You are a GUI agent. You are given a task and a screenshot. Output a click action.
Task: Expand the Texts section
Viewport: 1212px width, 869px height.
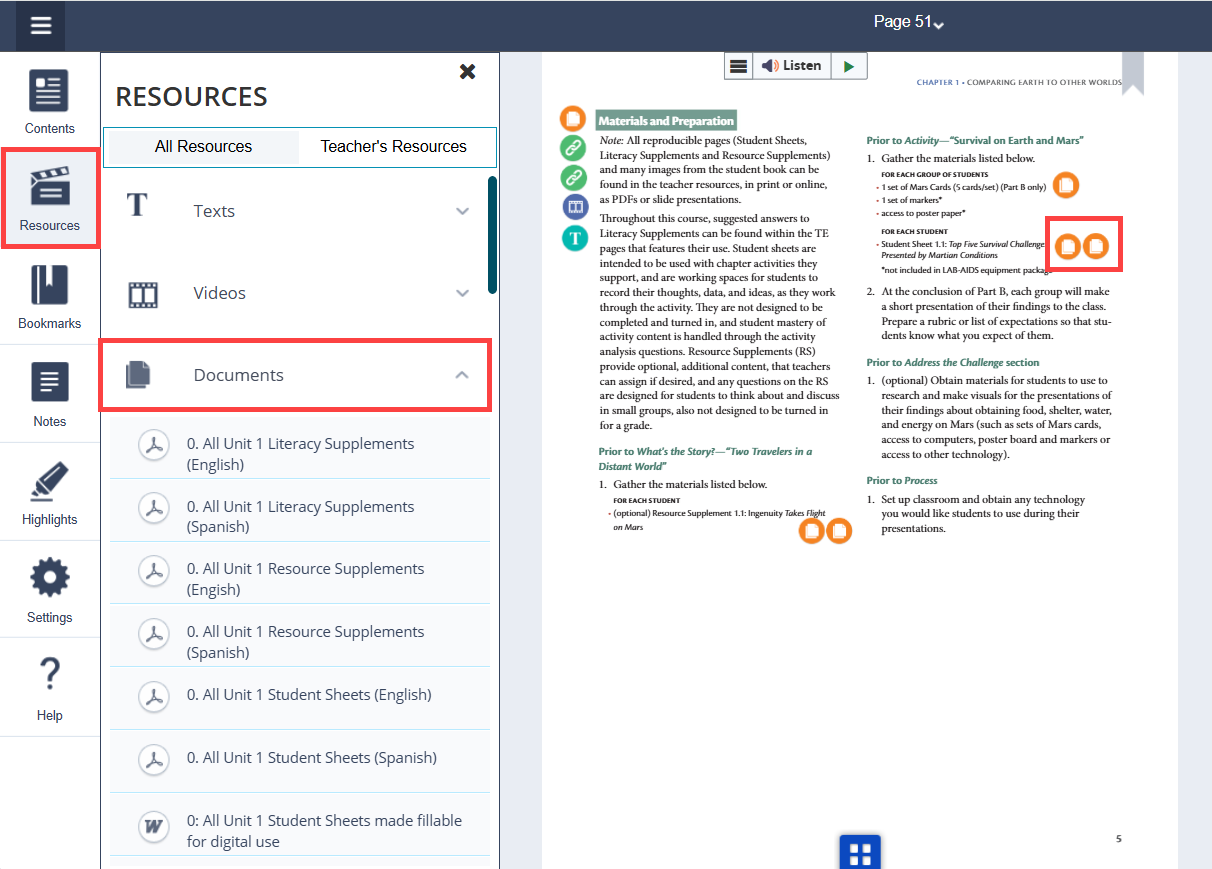click(298, 211)
